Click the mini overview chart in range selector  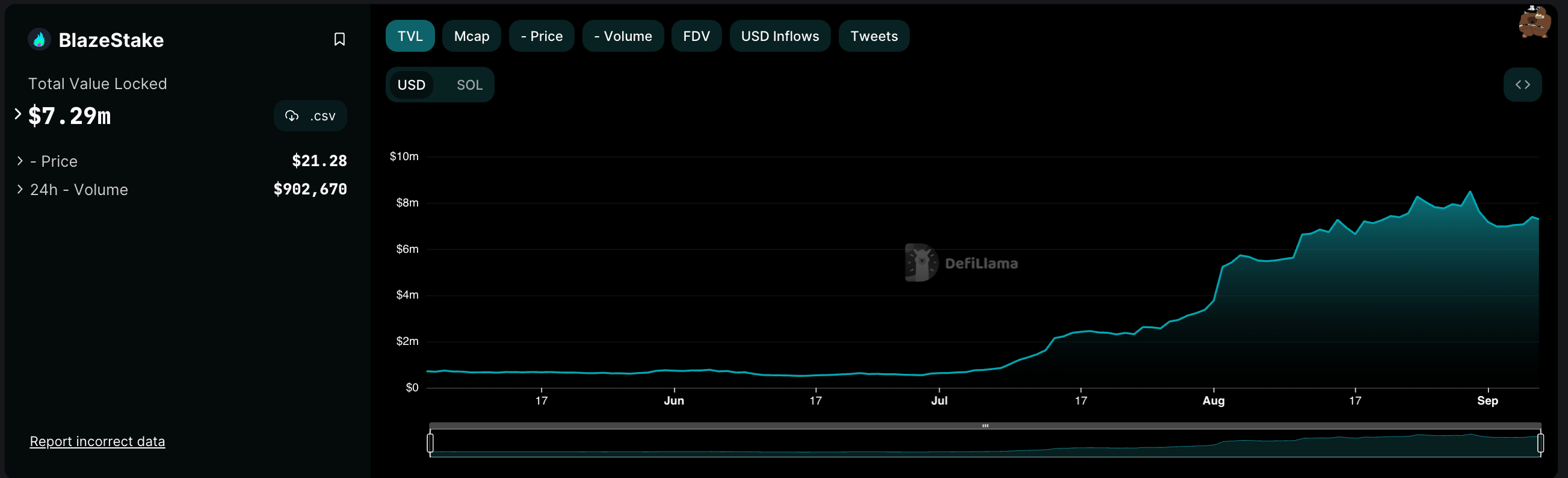(986, 444)
